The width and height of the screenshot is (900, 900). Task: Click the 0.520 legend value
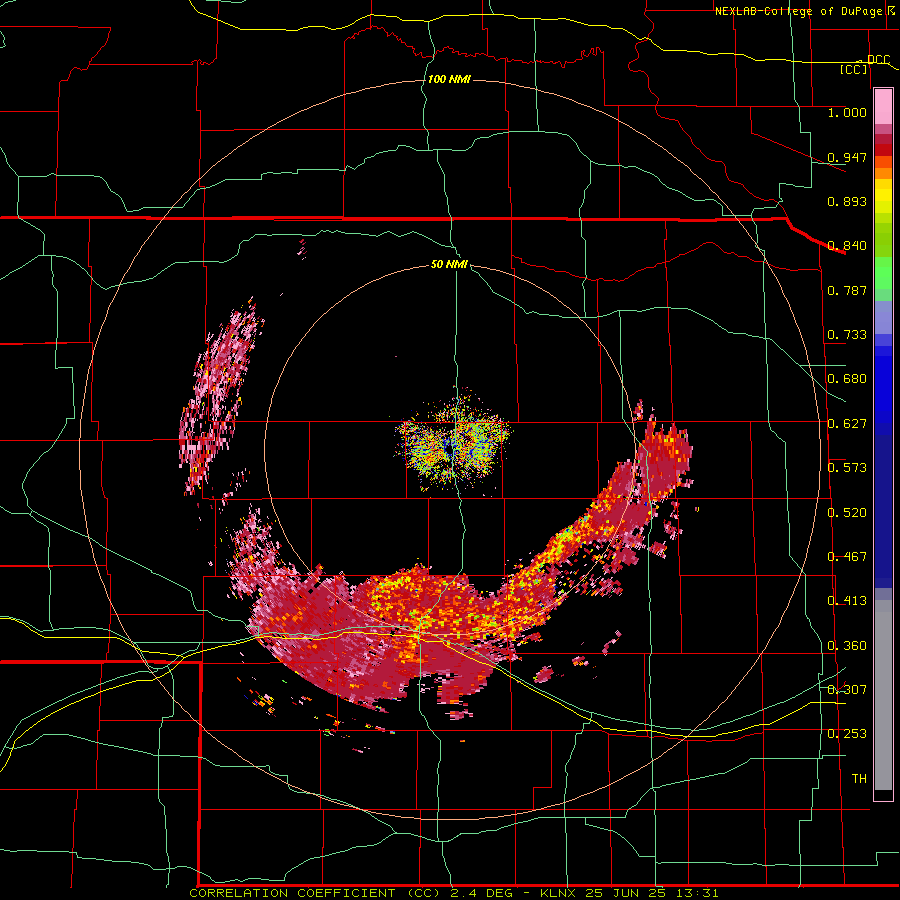pyautogui.click(x=847, y=513)
